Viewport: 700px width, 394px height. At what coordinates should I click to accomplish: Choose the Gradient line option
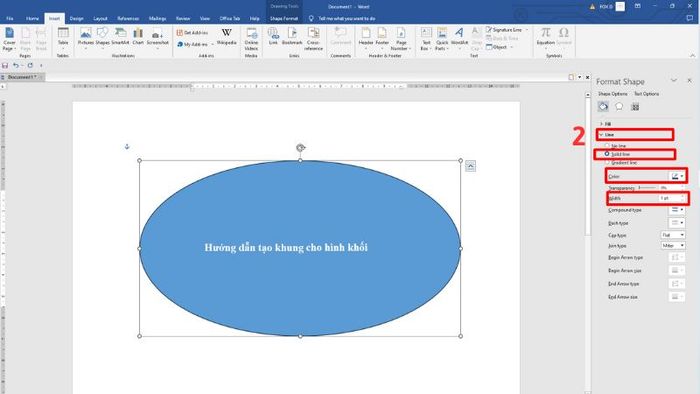(x=607, y=162)
